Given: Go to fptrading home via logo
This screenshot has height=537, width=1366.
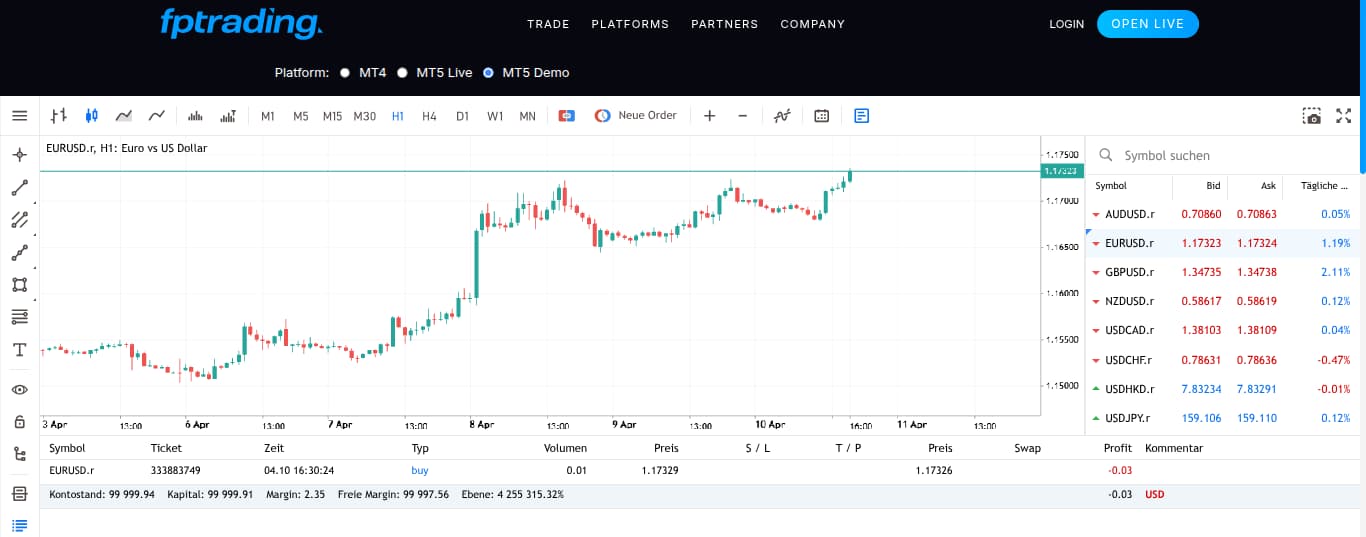Looking at the screenshot, I should tap(241, 24).
